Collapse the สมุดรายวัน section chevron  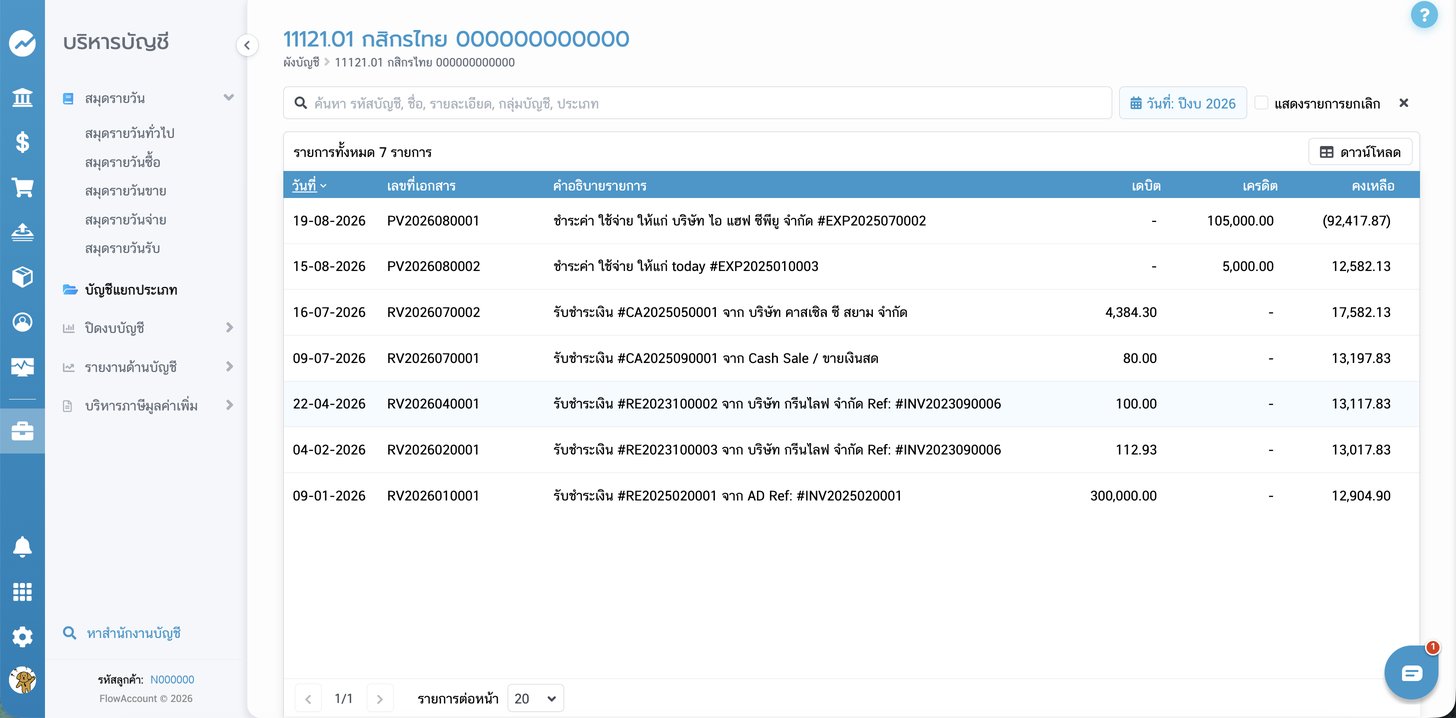click(229, 98)
